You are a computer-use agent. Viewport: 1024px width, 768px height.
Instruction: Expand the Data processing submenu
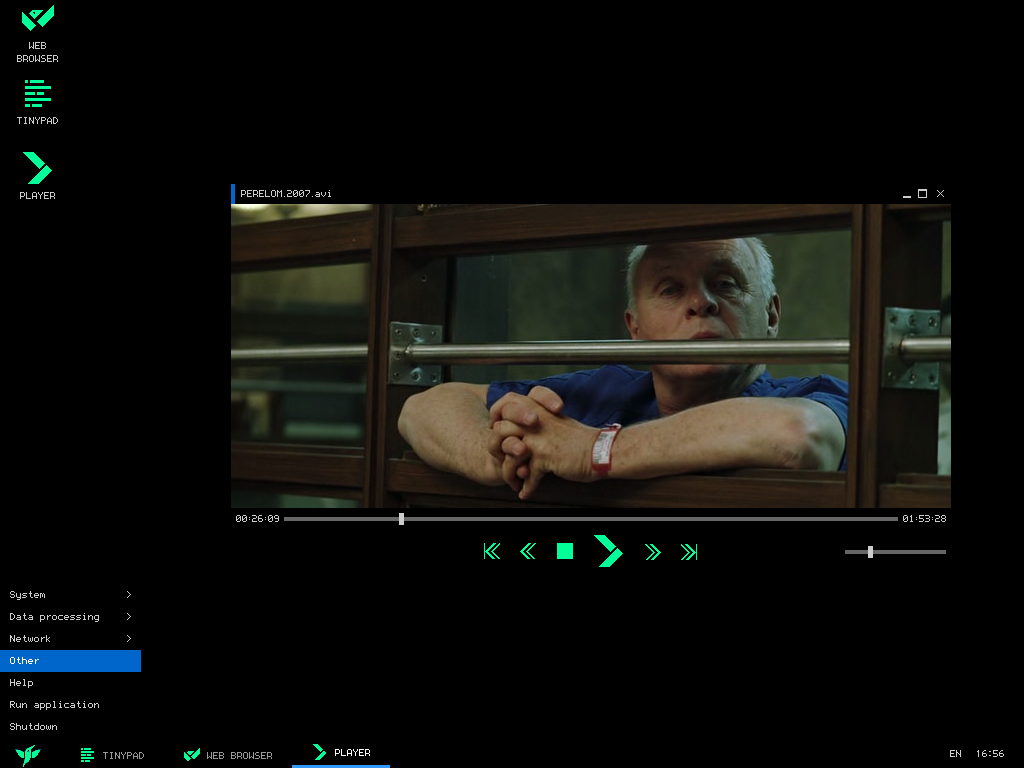[x=70, y=617]
